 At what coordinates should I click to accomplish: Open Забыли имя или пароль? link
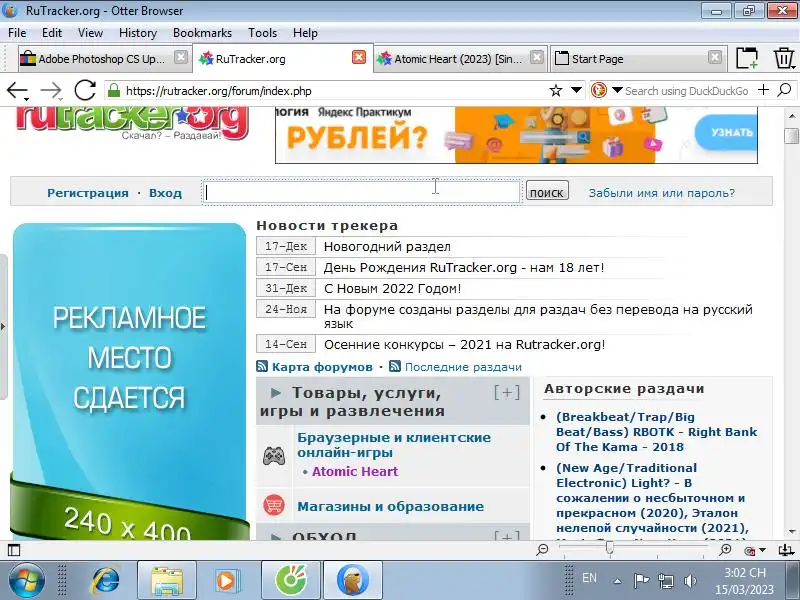coord(662,193)
